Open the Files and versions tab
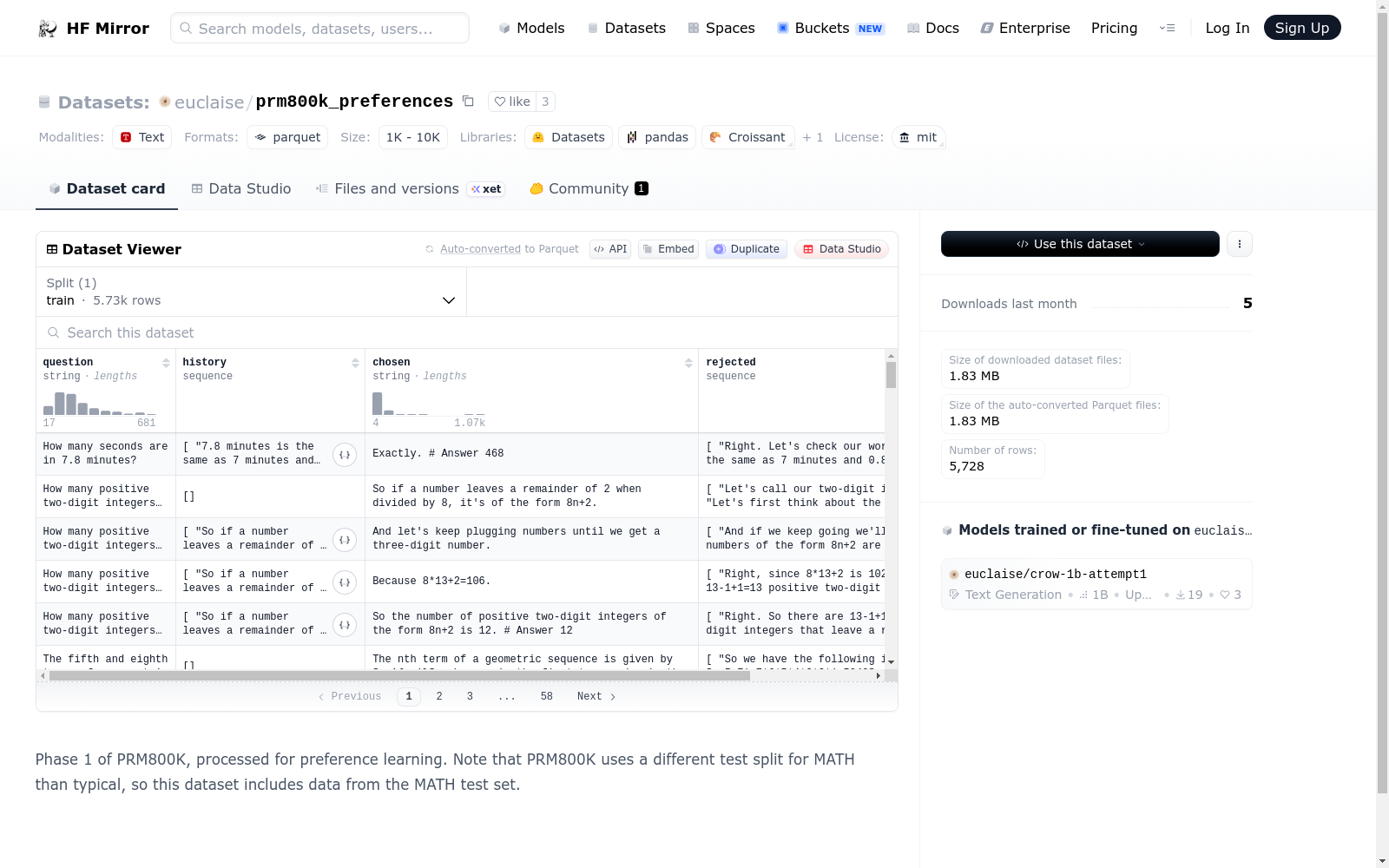The image size is (1389, 868). (x=410, y=189)
